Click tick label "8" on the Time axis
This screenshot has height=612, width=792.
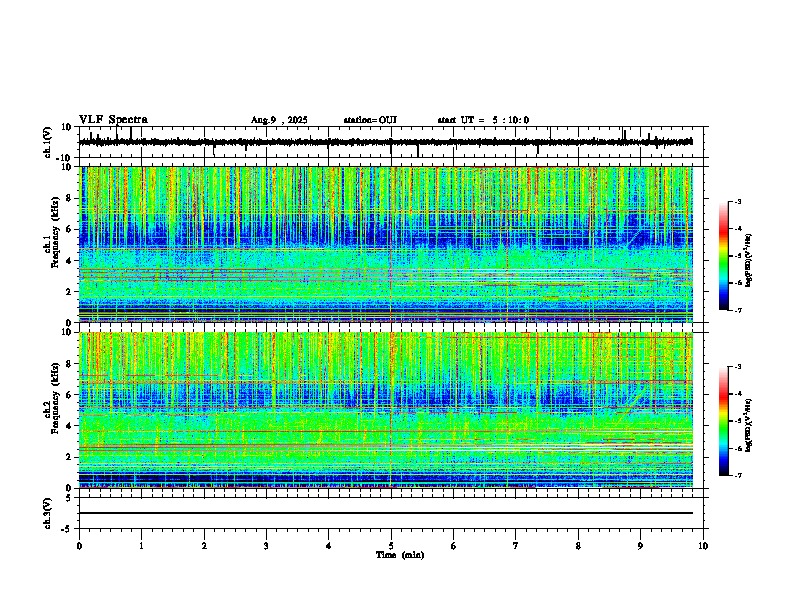pos(578,546)
